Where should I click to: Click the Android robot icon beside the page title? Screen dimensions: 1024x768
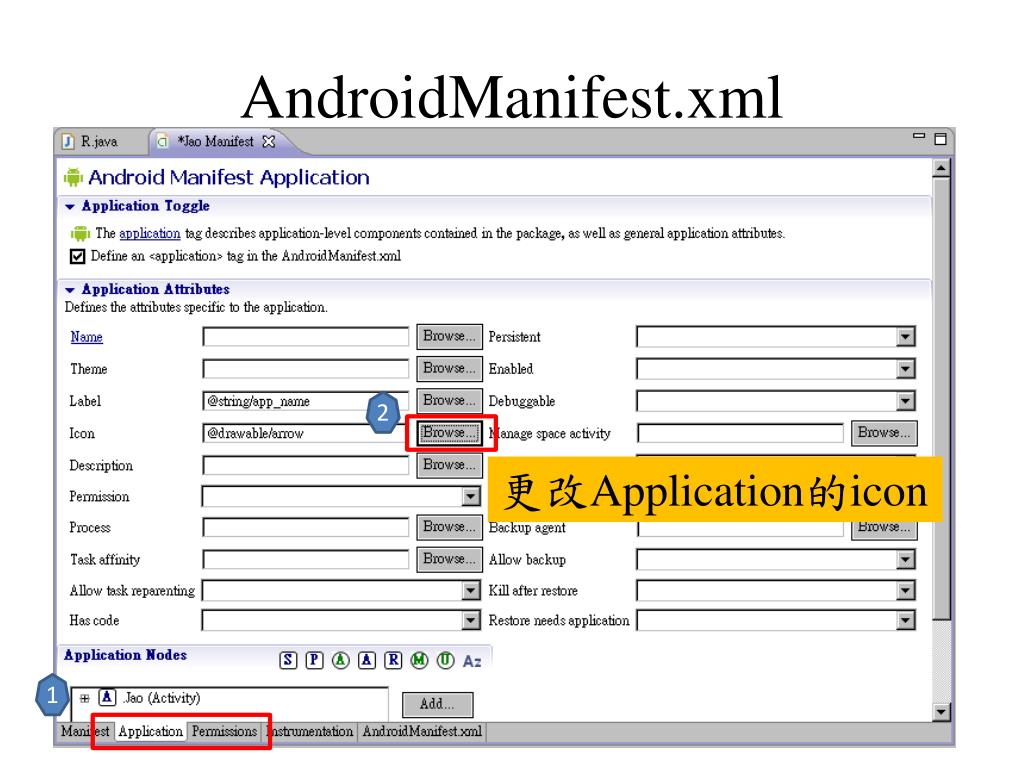point(73,177)
